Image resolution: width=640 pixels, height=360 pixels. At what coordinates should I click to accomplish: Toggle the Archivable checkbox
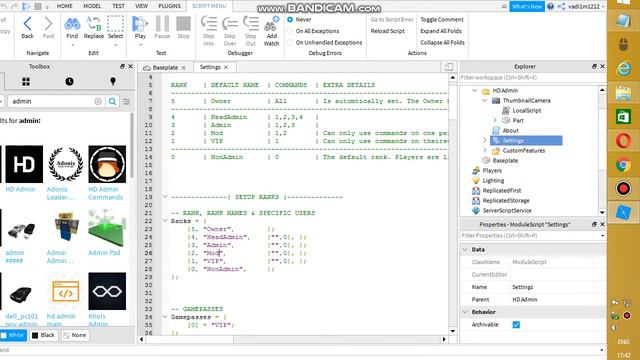[x=516, y=324]
